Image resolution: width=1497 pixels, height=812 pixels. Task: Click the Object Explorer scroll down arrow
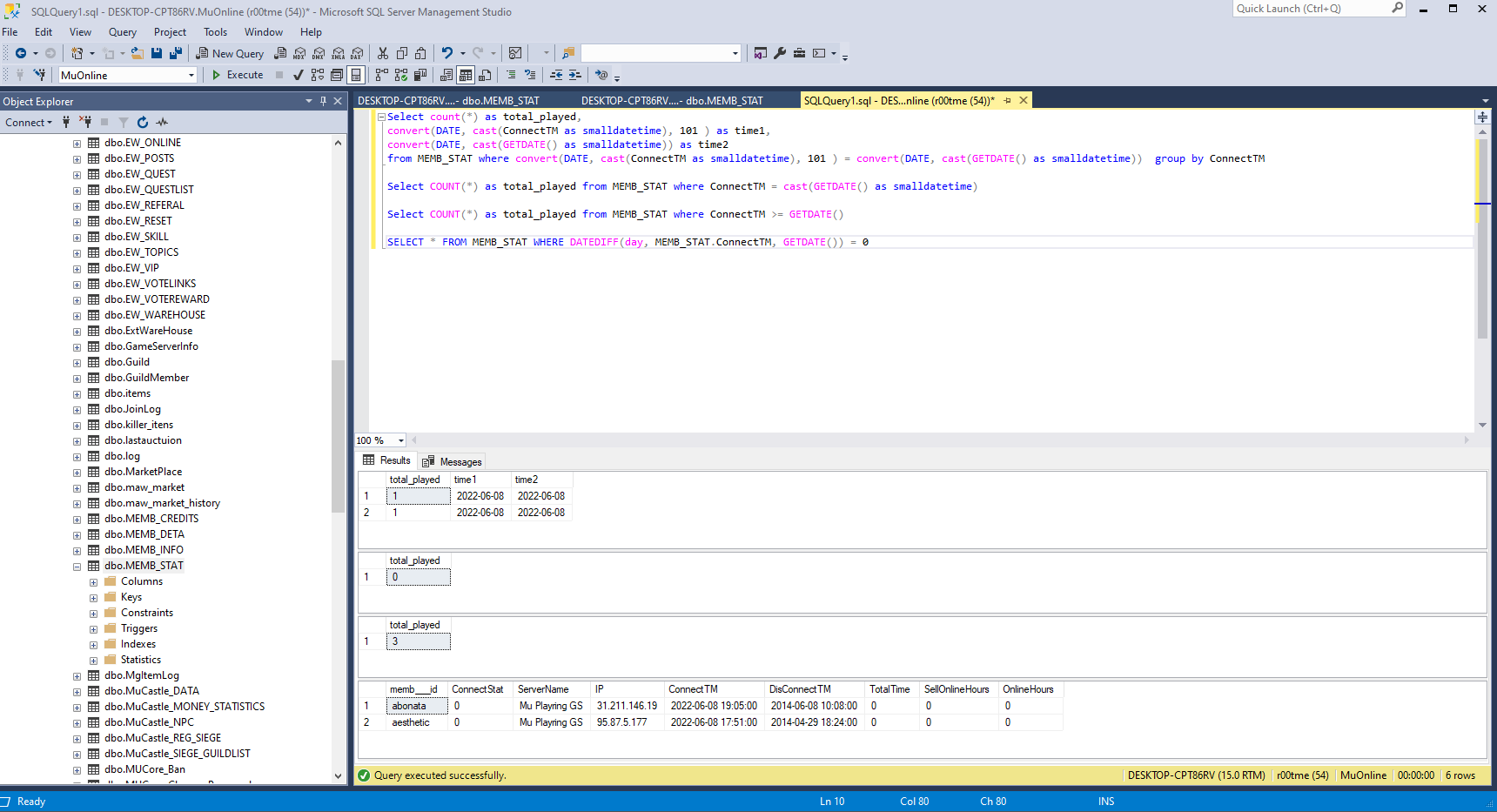click(x=338, y=776)
